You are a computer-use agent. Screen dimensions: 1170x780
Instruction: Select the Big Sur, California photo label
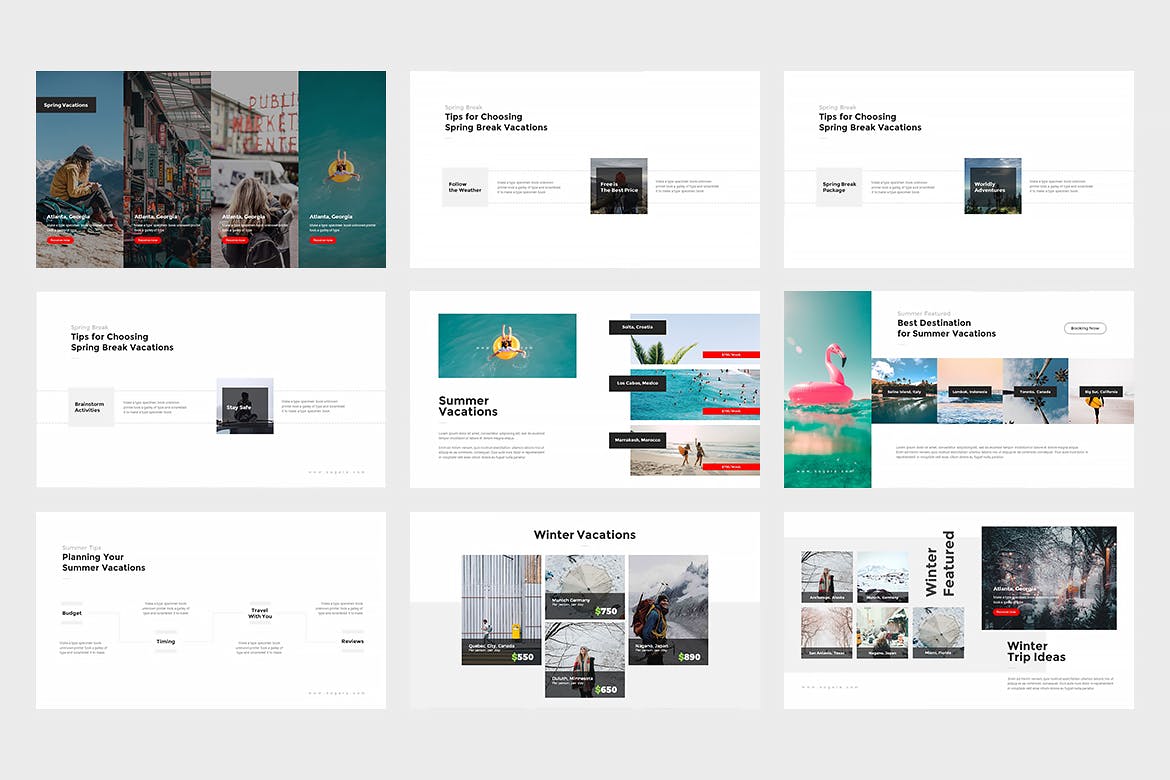tap(1101, 392)
